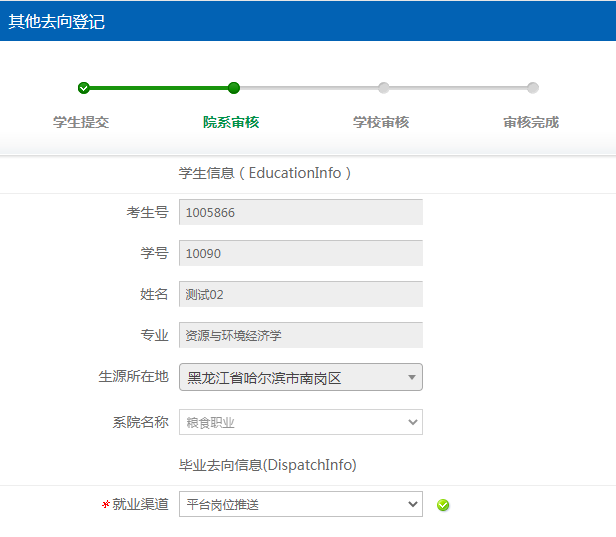Select the 院系审核 step label
616x537 pixels.
click(231, 122)
